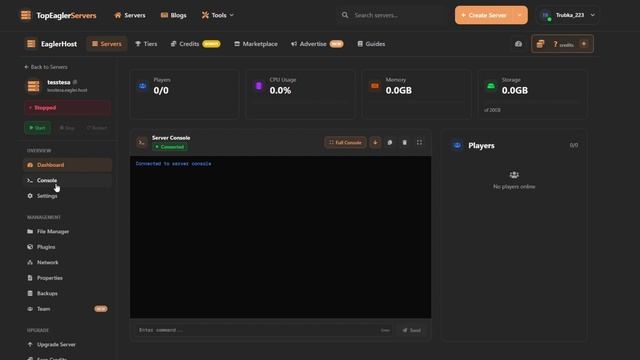Select the Marketplace tab

pyautogui.click(x=256, y=44)
